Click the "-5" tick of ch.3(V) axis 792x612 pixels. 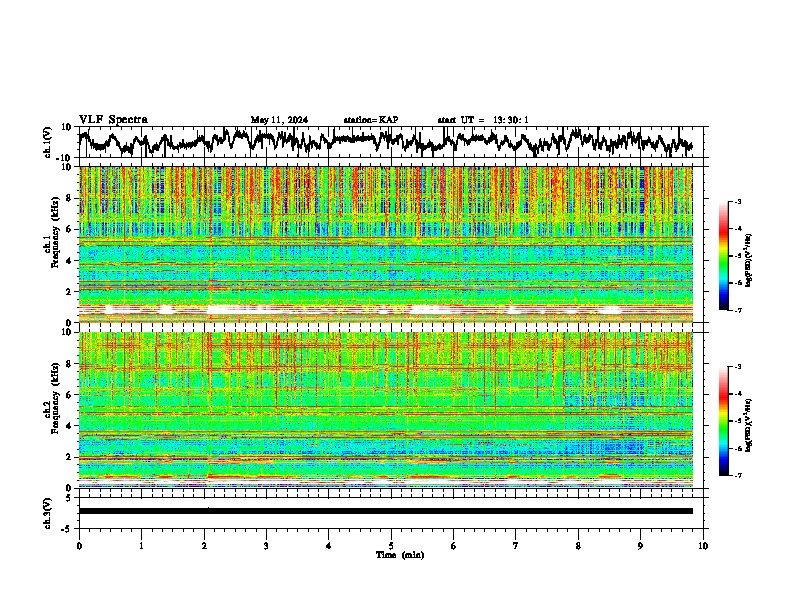pos(68,529)
